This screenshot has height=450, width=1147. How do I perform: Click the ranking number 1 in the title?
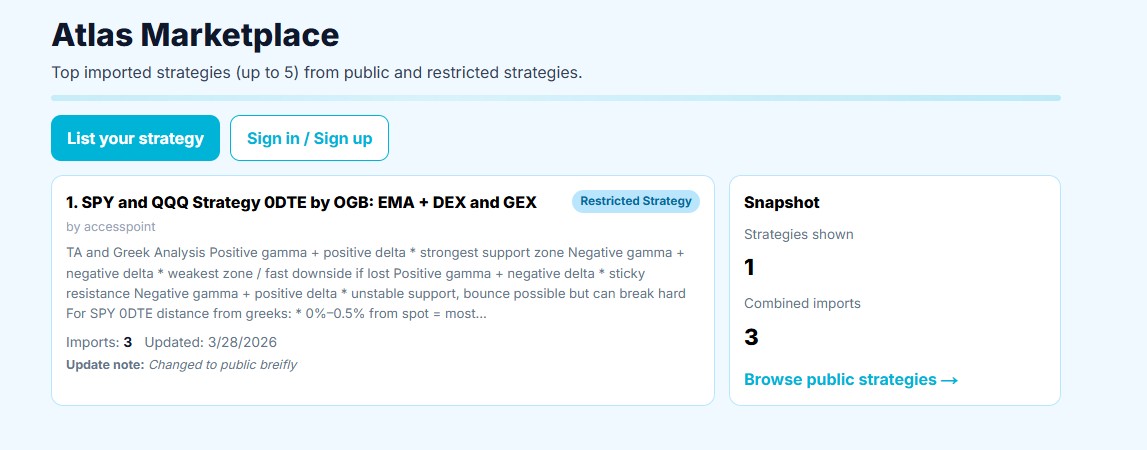(x=71, y=202)
